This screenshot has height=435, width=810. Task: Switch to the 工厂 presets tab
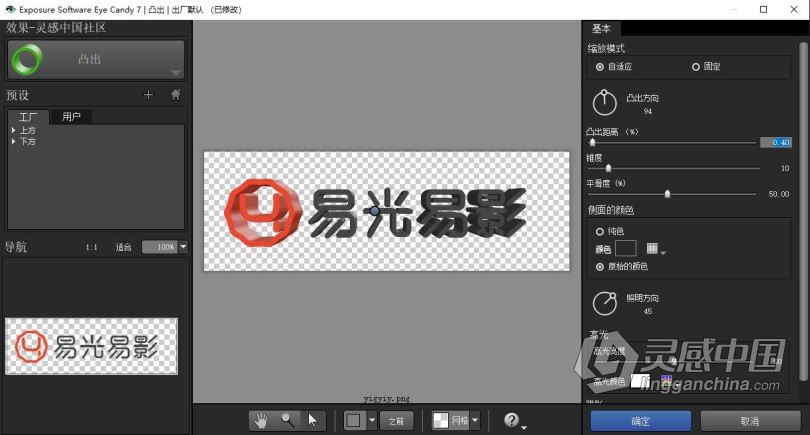point(28,117)
